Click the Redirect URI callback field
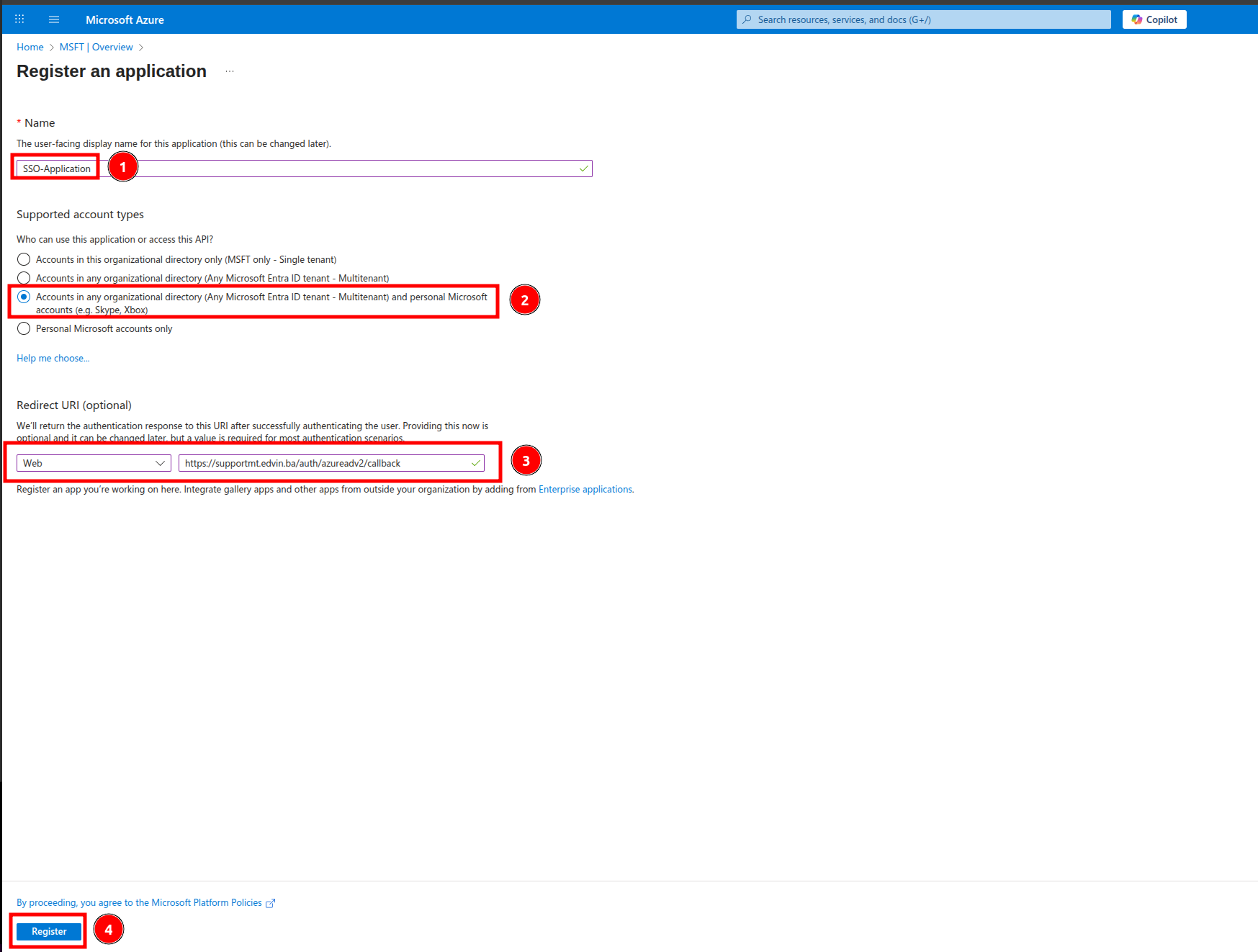 click(x=331, y=463)
